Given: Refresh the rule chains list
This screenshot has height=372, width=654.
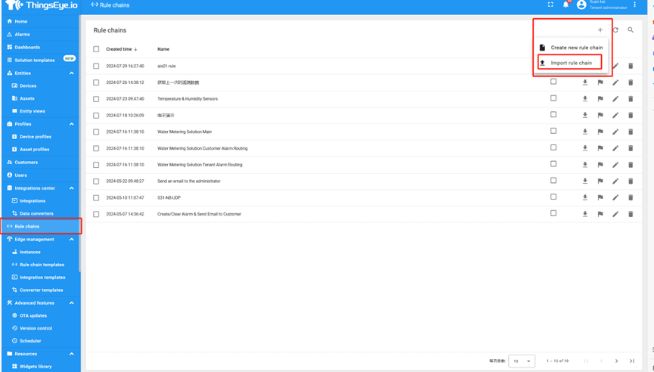Looking at the screenshot, I should tap(615, 30).
